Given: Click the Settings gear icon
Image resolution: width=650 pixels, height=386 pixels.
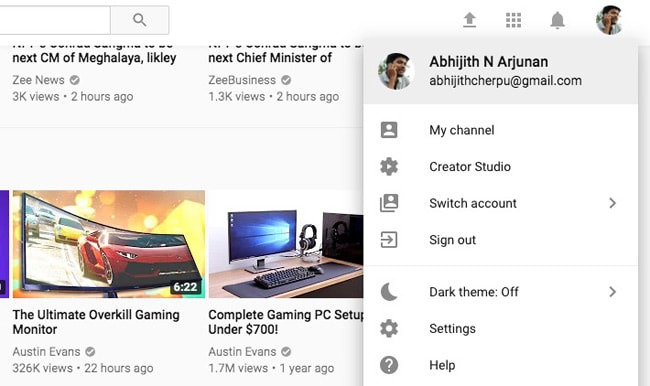Looking at the screenshot, I should 389,328.
